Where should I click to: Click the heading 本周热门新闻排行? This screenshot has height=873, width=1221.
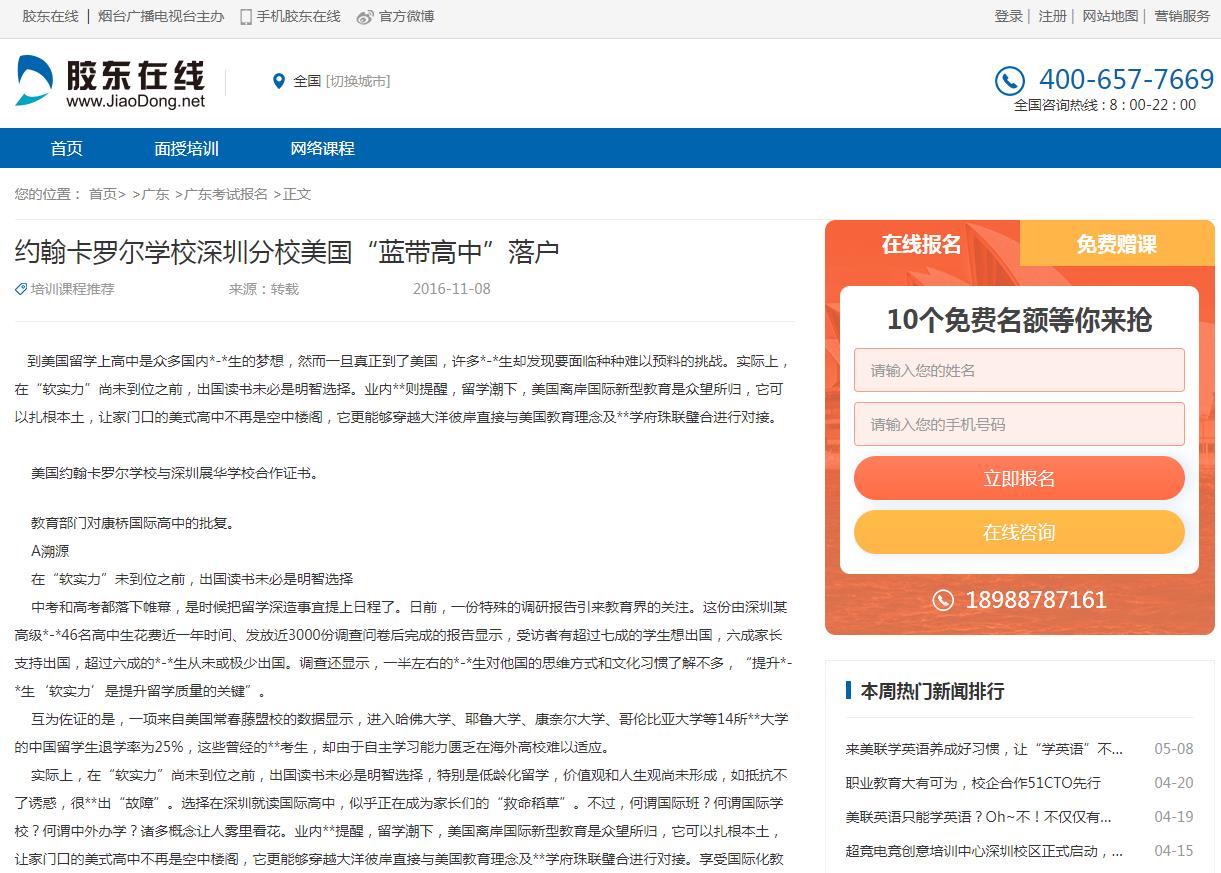click(932, 691)
